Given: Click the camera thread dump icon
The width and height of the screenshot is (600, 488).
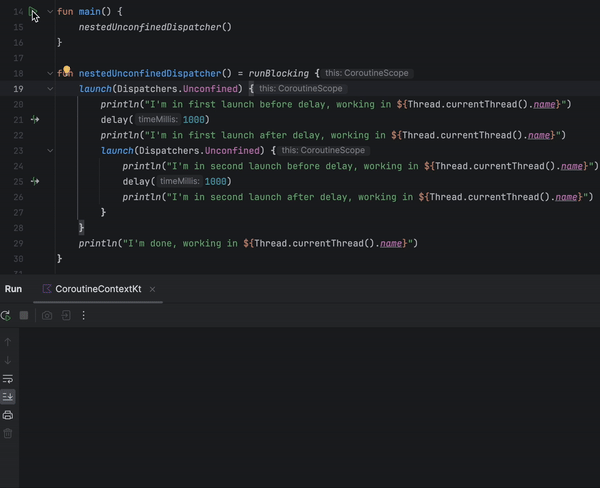Looking at the screenshot, I should click(x=46, y=315).
